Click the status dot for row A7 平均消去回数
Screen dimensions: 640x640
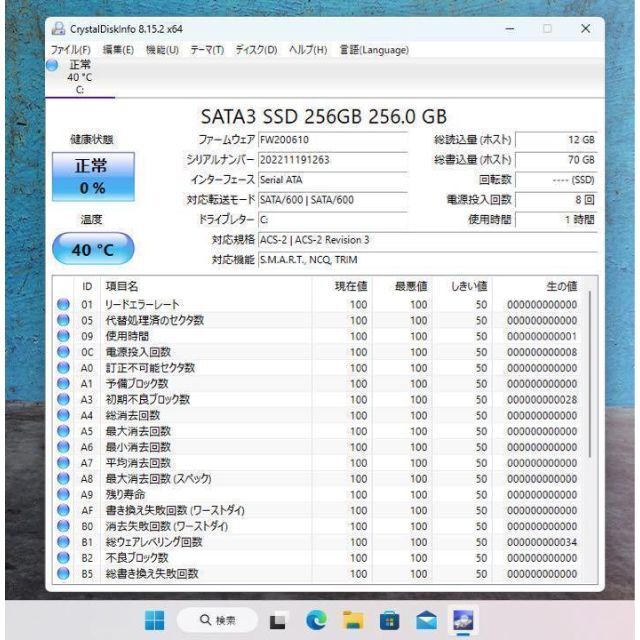point(63,463)
